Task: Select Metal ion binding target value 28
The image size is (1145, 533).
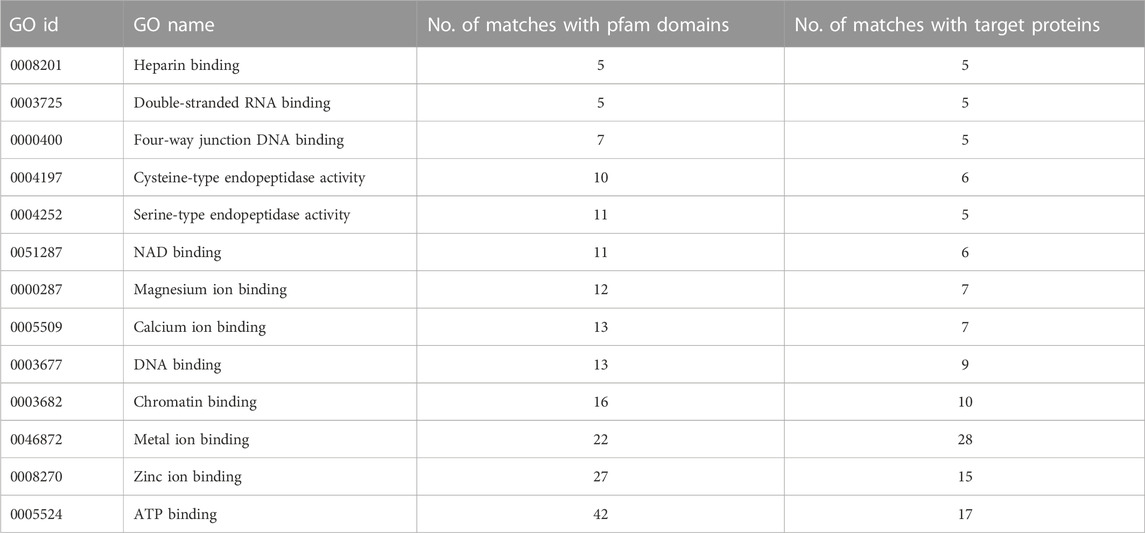Action: coord(965,440)
